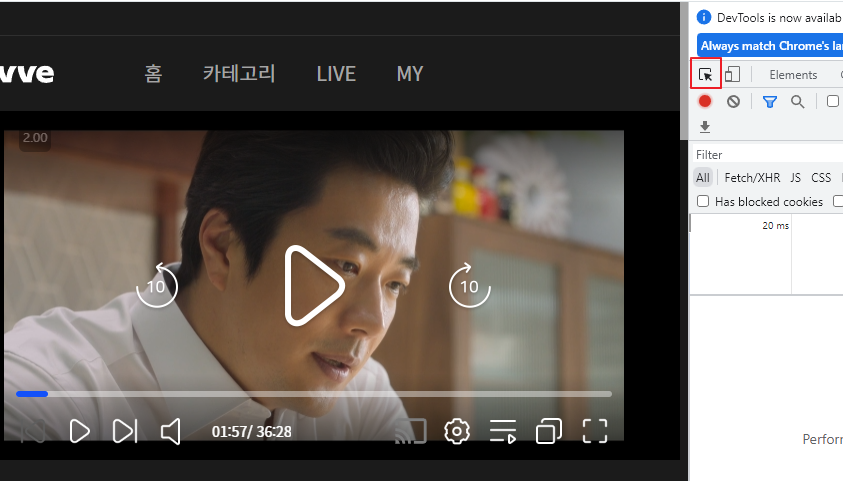
Task: Select the All request filter
Action: (703, 177)
